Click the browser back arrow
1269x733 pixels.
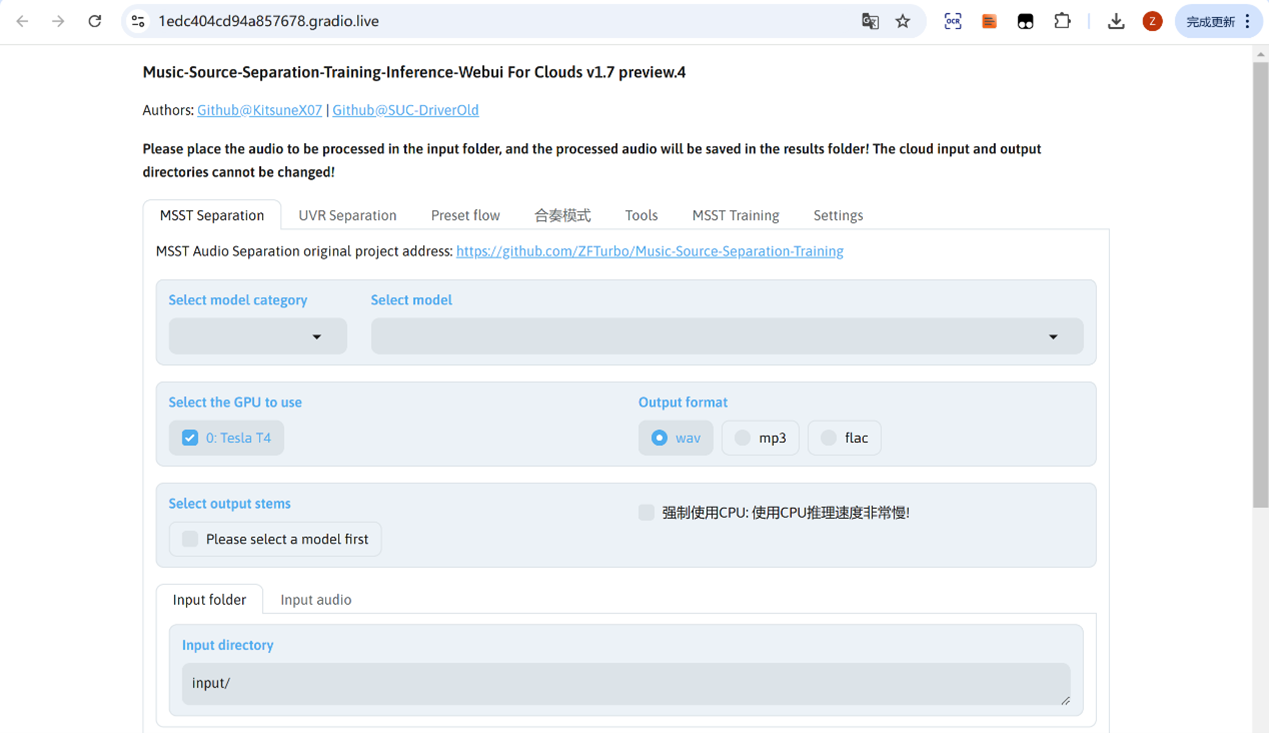pyautogui.click(x=22, y=21)
